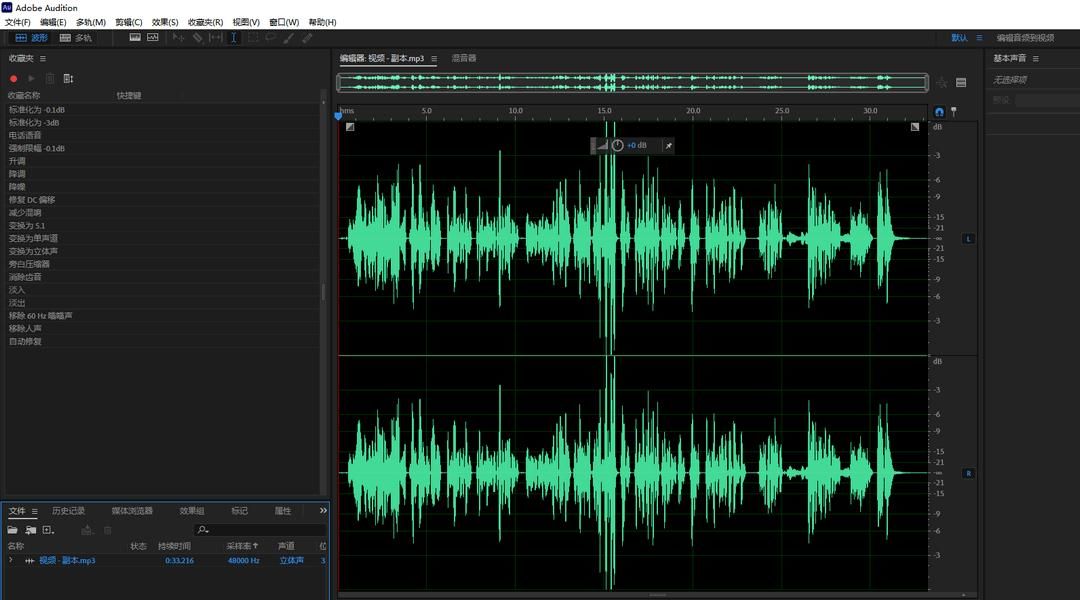Viewport: 1080px width, 600px height.
Task: Select the Time Selection tool
Action: click(x=233, y=37)
